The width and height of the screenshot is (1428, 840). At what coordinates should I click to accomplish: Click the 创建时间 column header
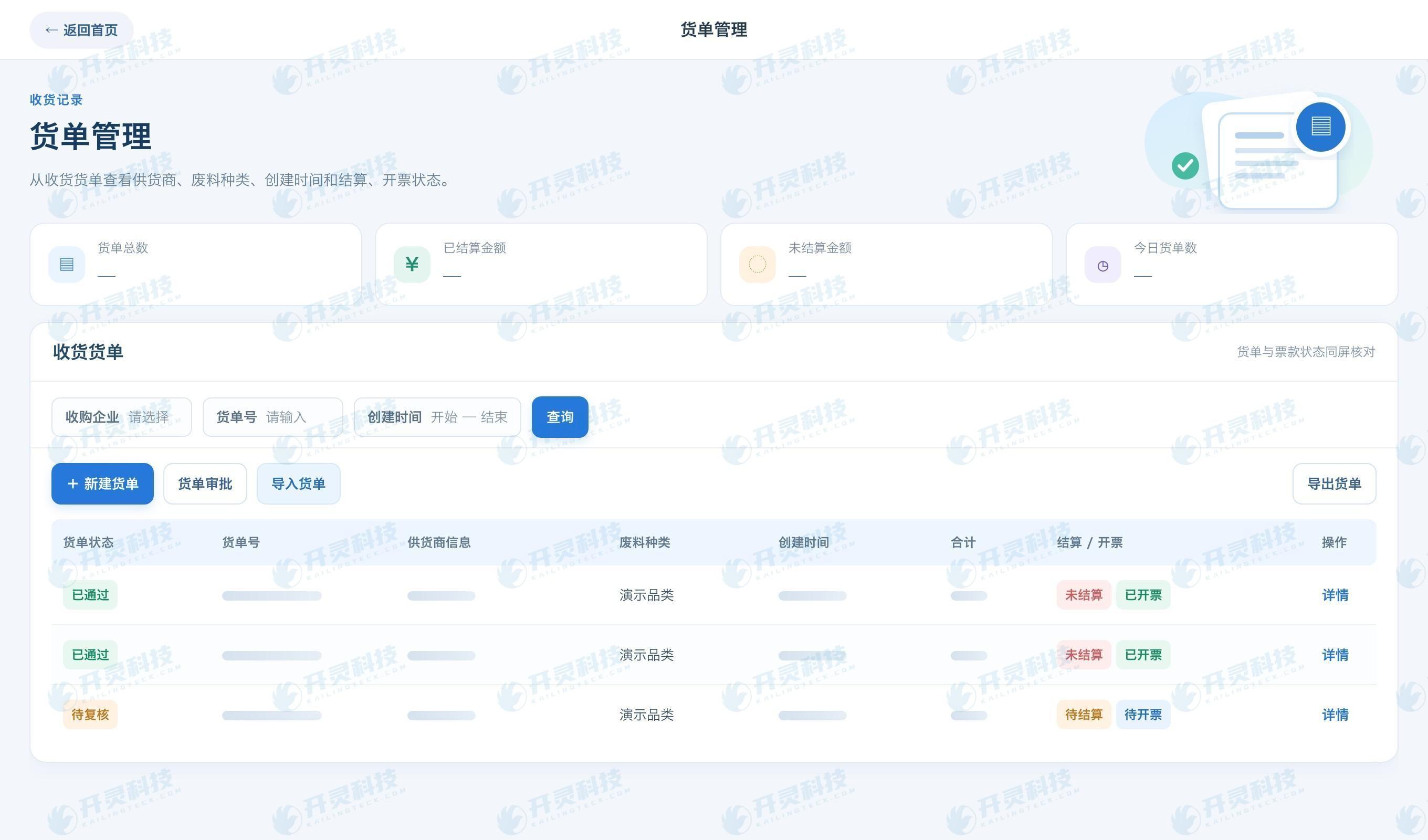804,542
